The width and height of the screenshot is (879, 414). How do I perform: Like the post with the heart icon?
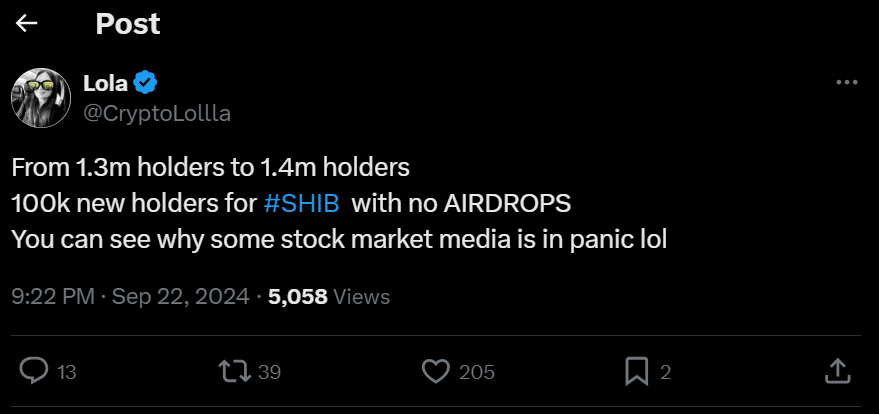[x=435, y=372]
